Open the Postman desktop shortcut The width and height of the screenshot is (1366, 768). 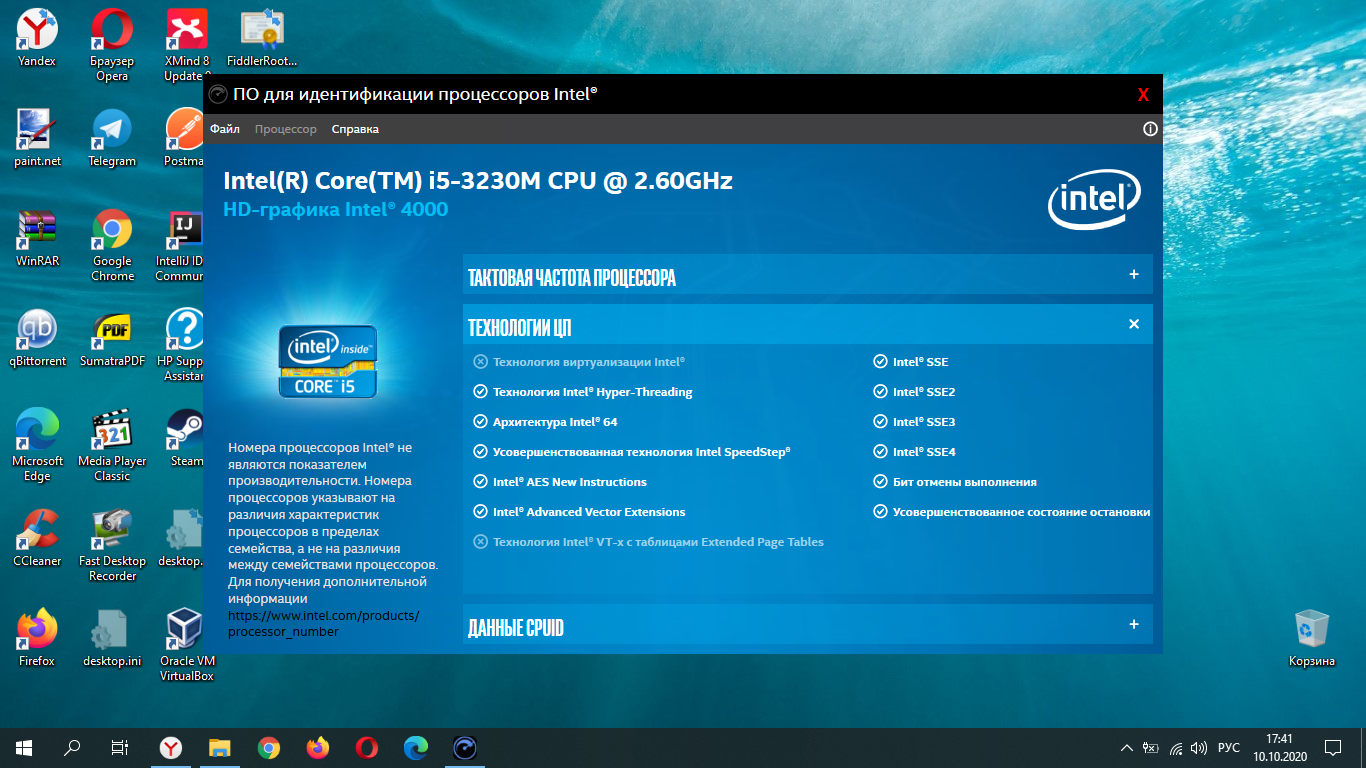(x=184, y=138)
